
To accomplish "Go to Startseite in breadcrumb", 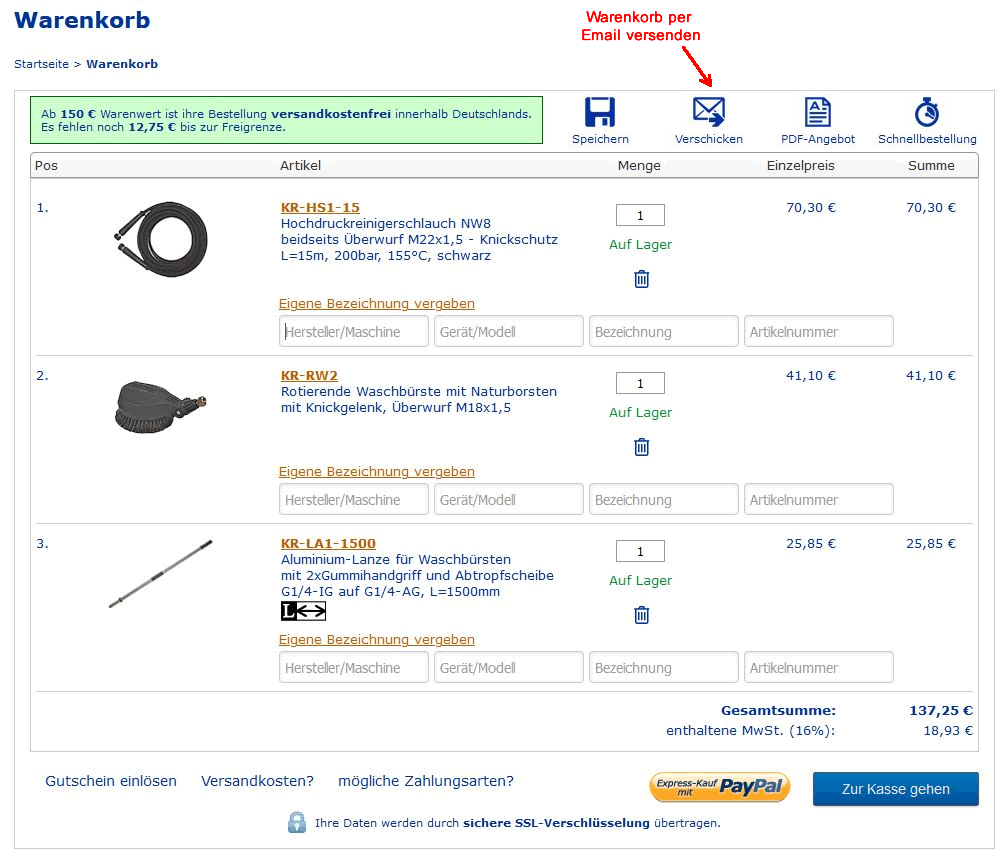I will pyautogui.click(x=41, y=64).
